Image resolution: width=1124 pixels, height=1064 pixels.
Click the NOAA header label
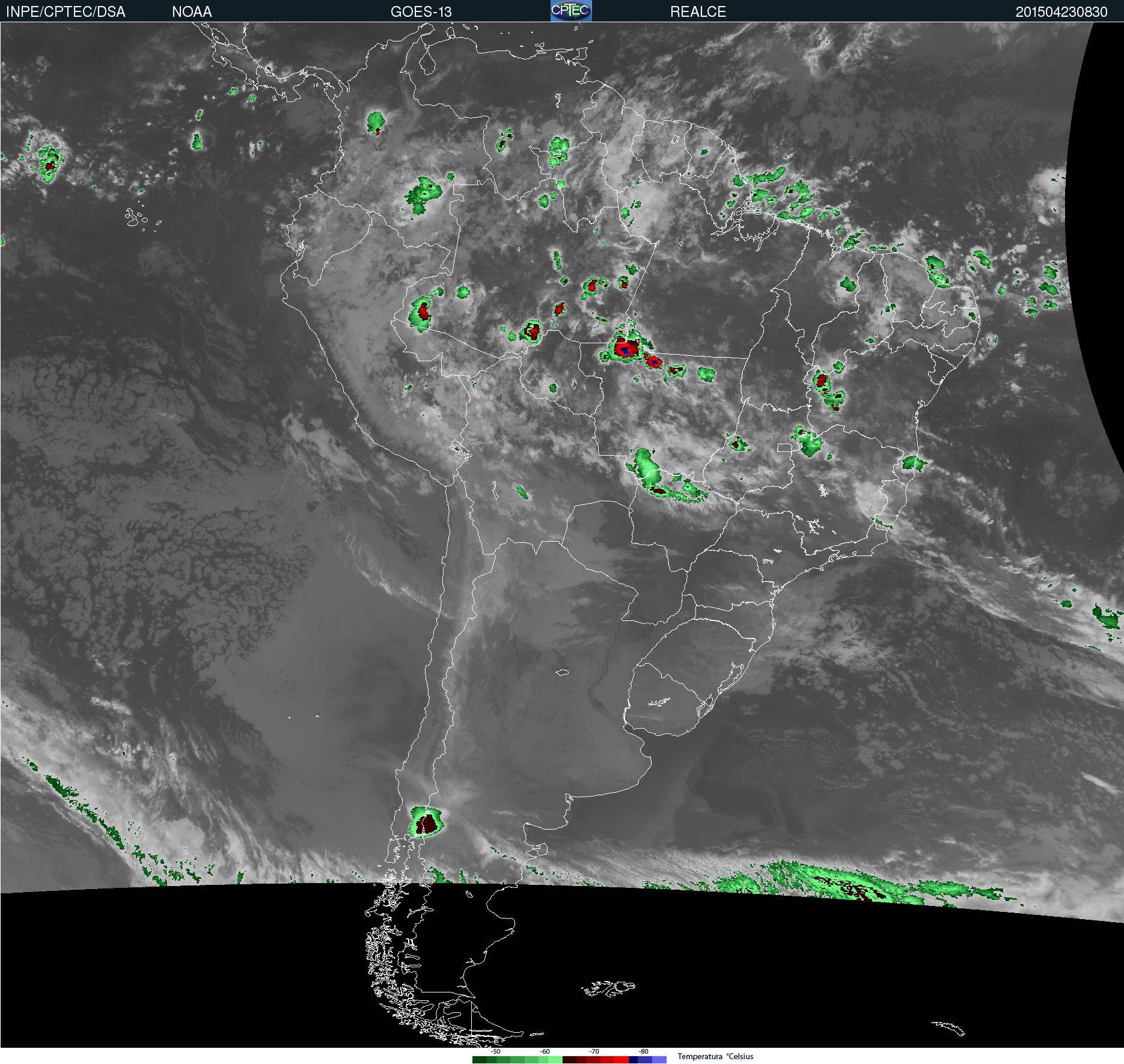click(192, 12)
